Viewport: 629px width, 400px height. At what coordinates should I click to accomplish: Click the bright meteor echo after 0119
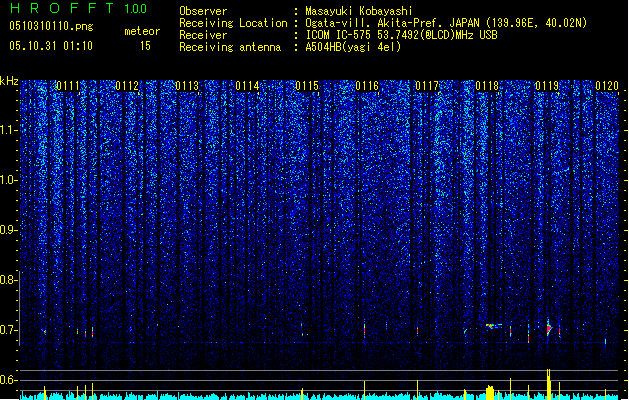click(549, 329)
